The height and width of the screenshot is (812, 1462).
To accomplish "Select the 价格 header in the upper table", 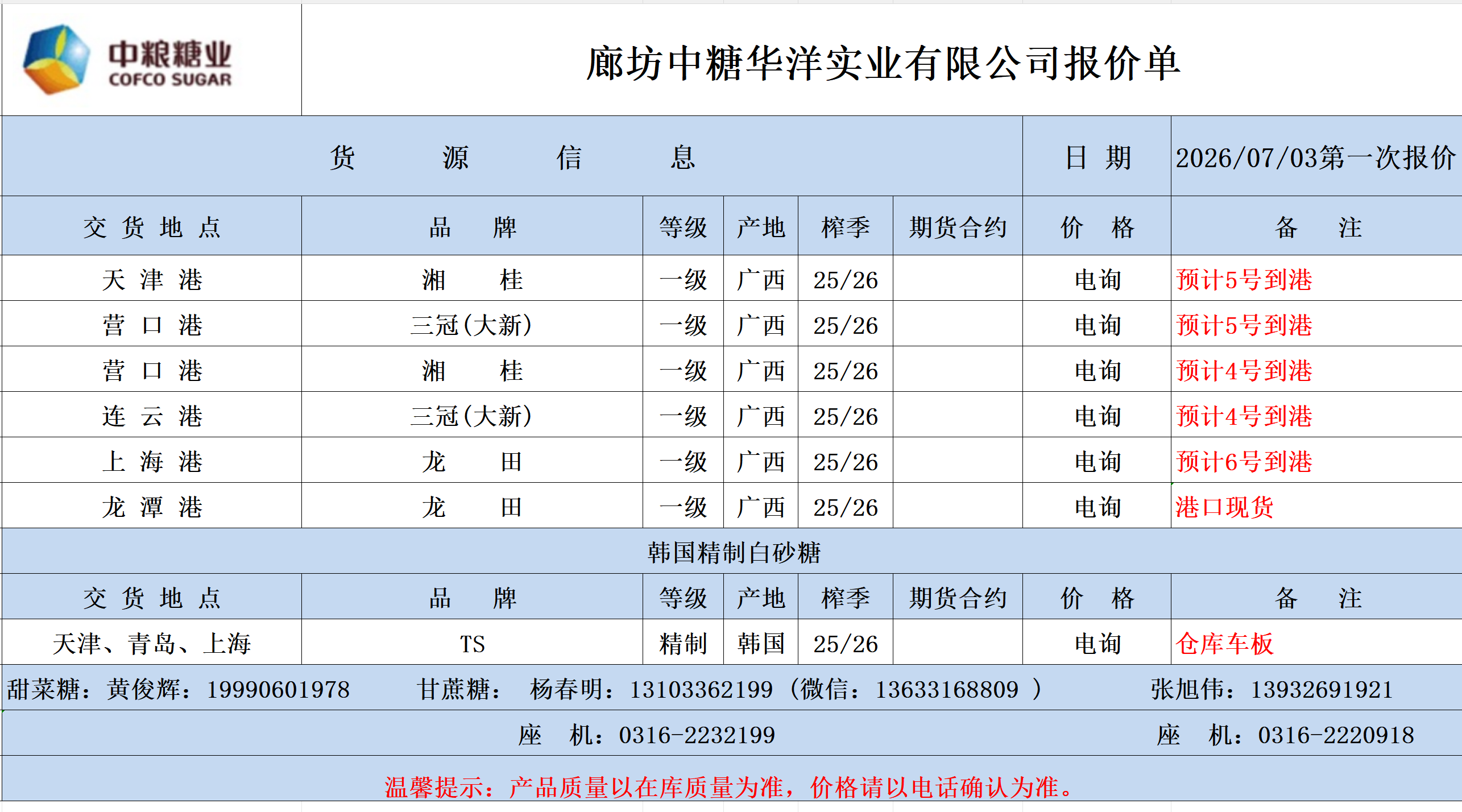I will pyautogui.click(x=1096, y=227).
